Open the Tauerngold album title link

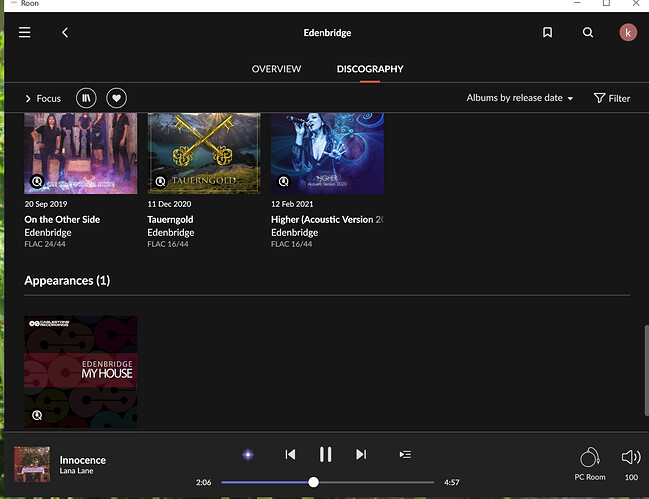[170, 219]
